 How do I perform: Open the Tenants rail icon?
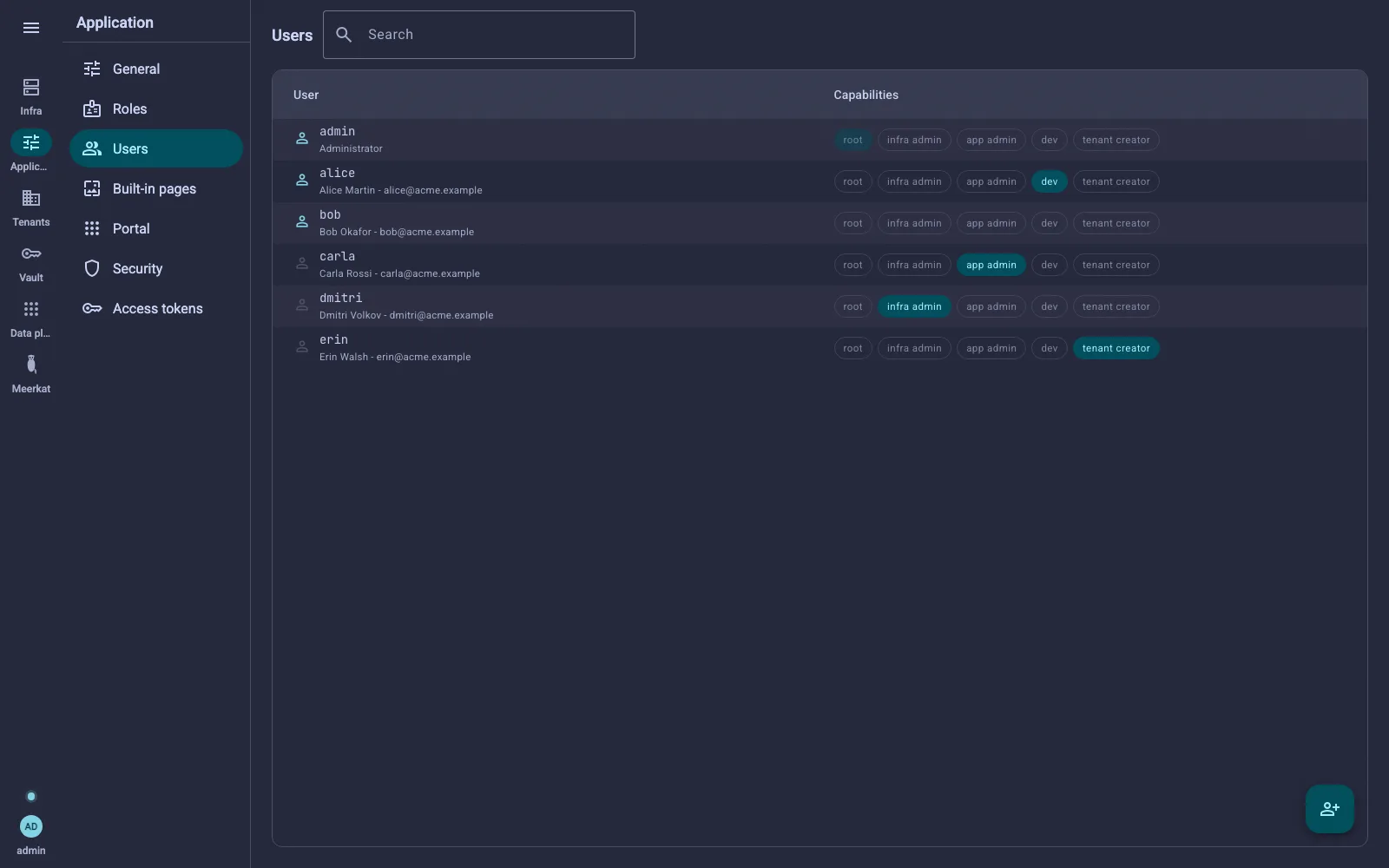pos(31,198)
